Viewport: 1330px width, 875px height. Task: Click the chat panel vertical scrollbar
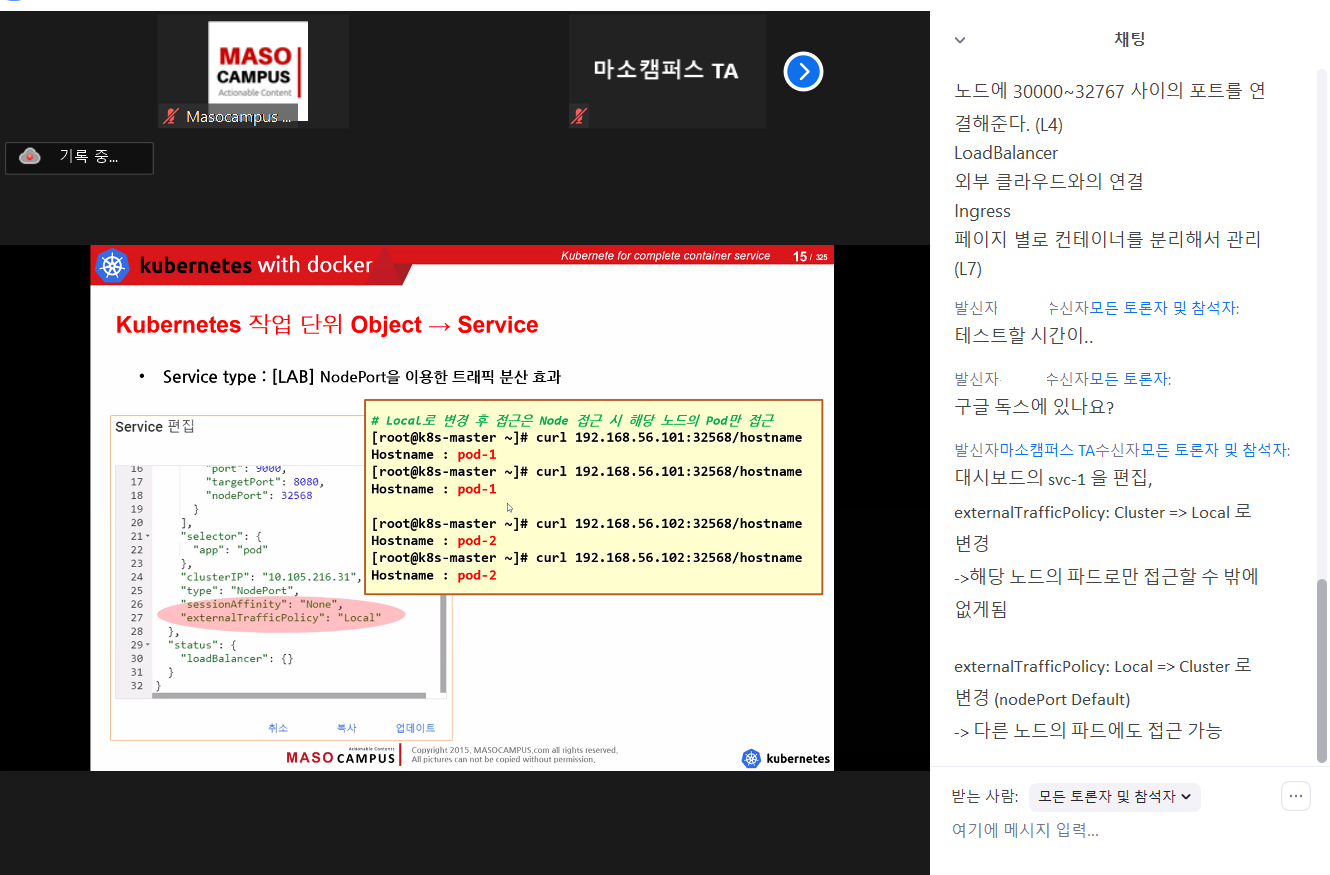coord(1322,668)
